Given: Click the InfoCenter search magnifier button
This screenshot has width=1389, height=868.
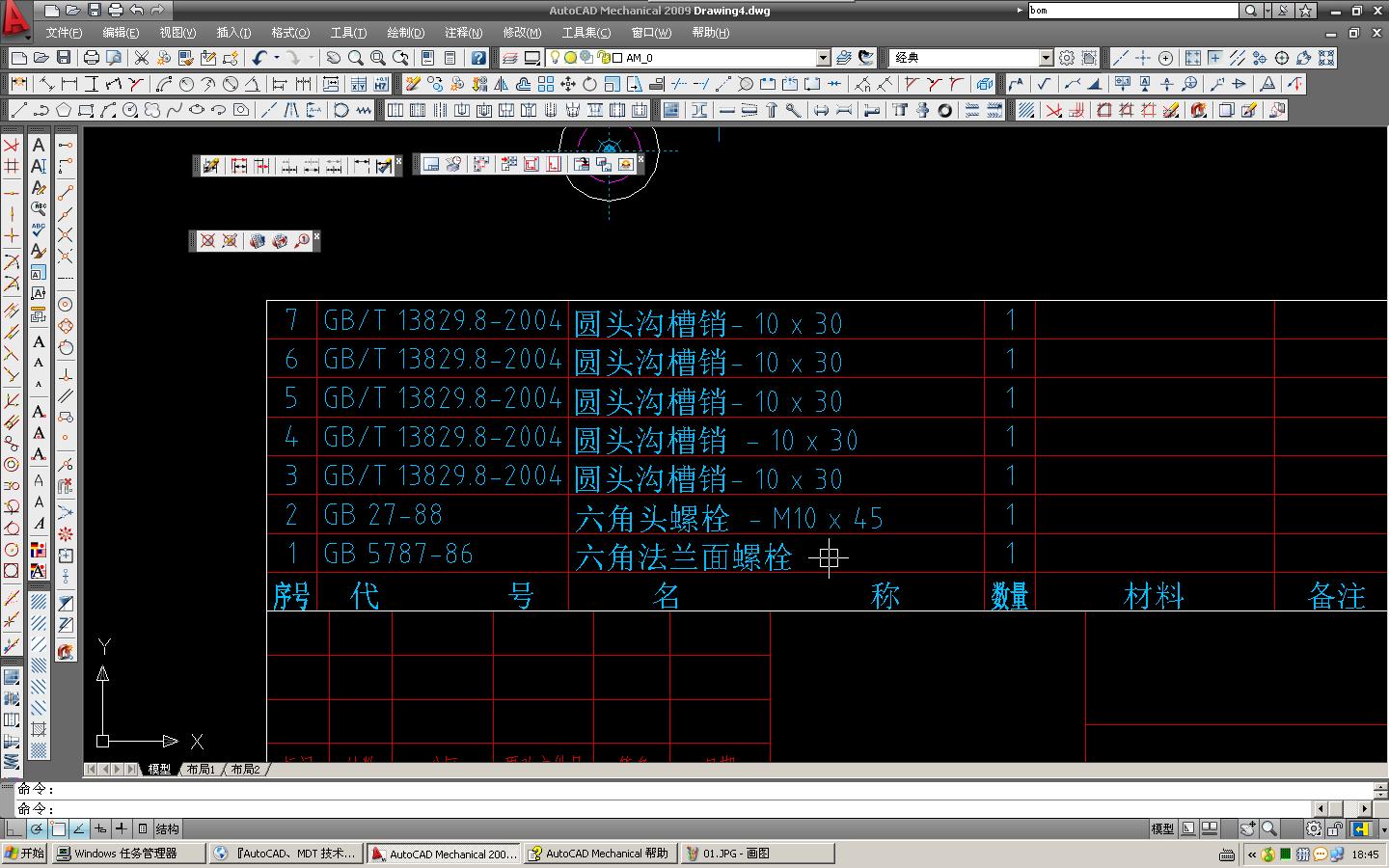Looking at the screenshot, I should (1250, 11).
